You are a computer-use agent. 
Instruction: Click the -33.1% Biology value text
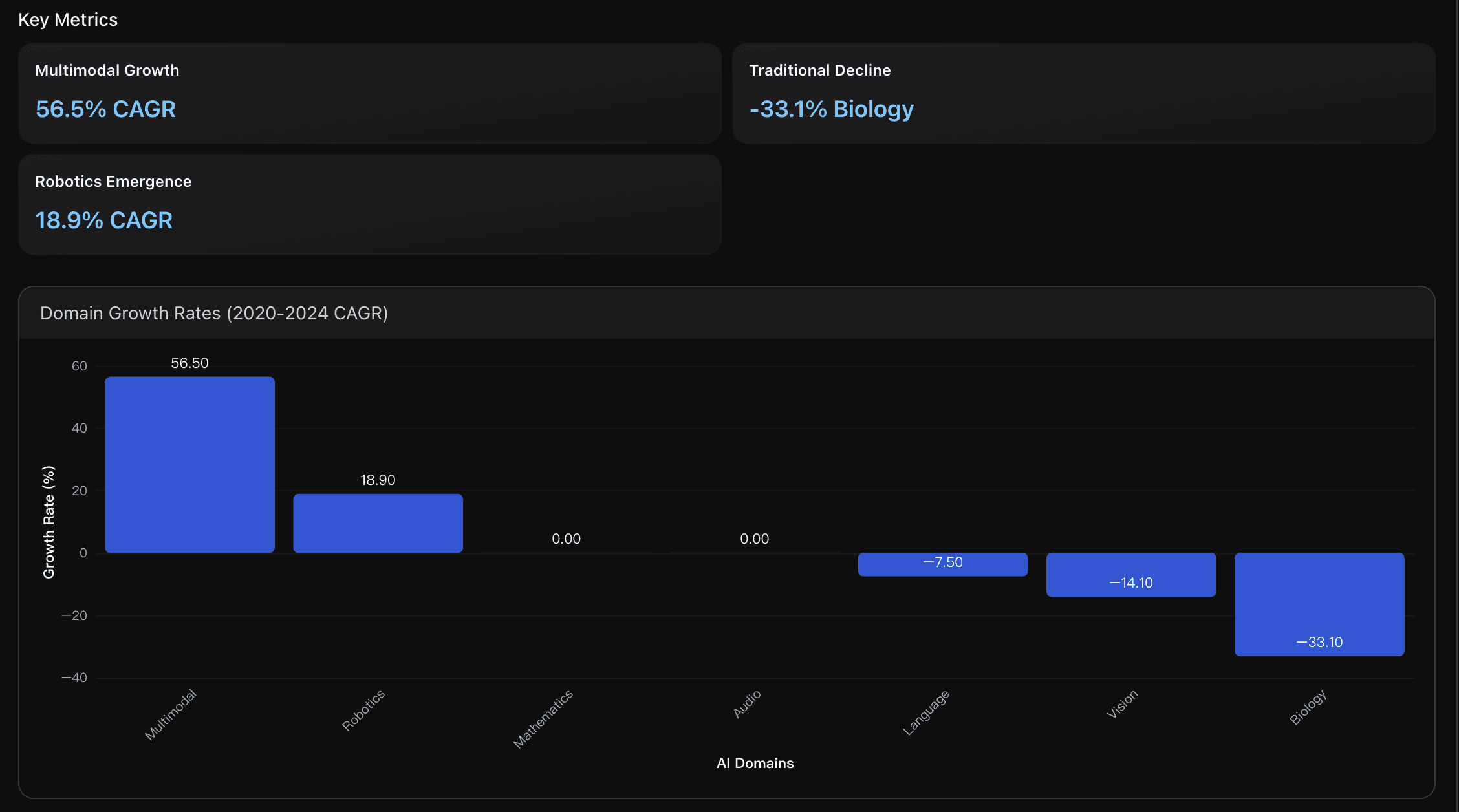(831, 109)
